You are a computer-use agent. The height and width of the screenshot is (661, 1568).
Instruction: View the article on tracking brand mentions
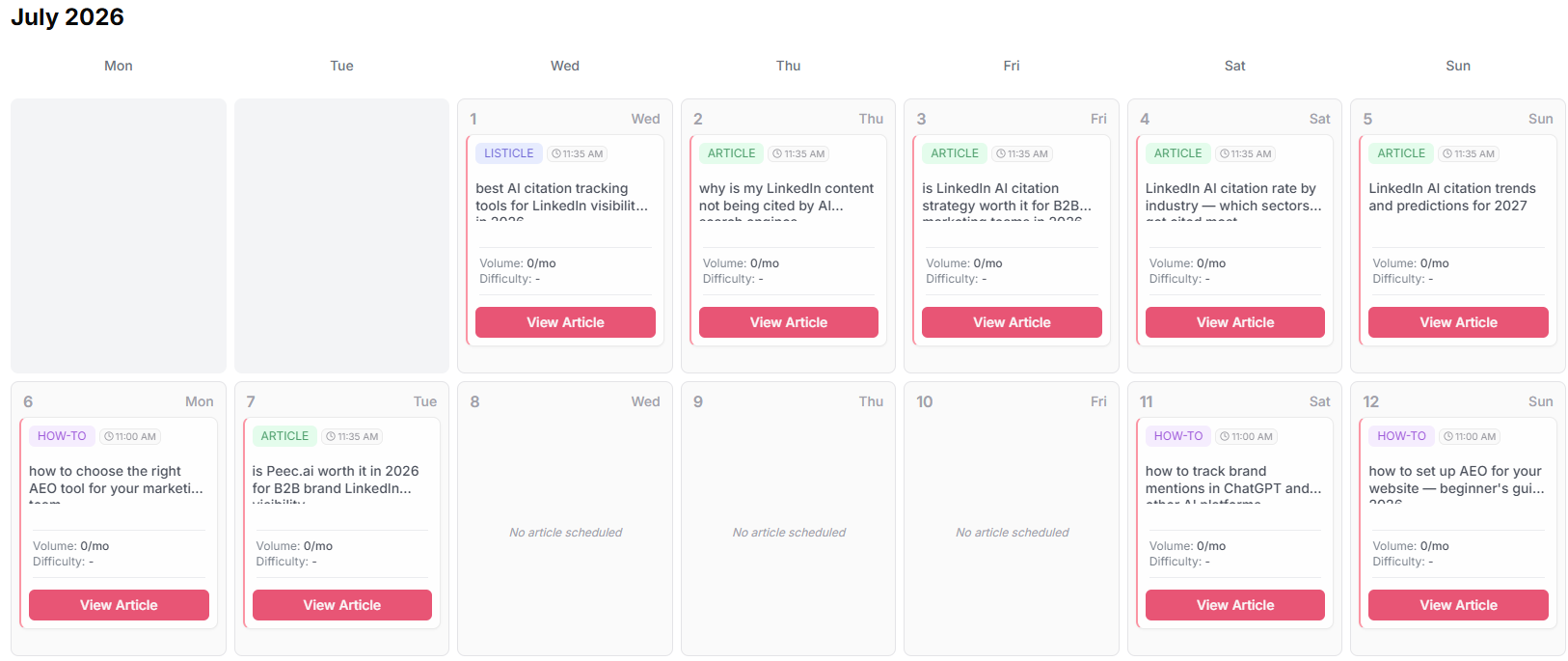(x=1235, y=605)
